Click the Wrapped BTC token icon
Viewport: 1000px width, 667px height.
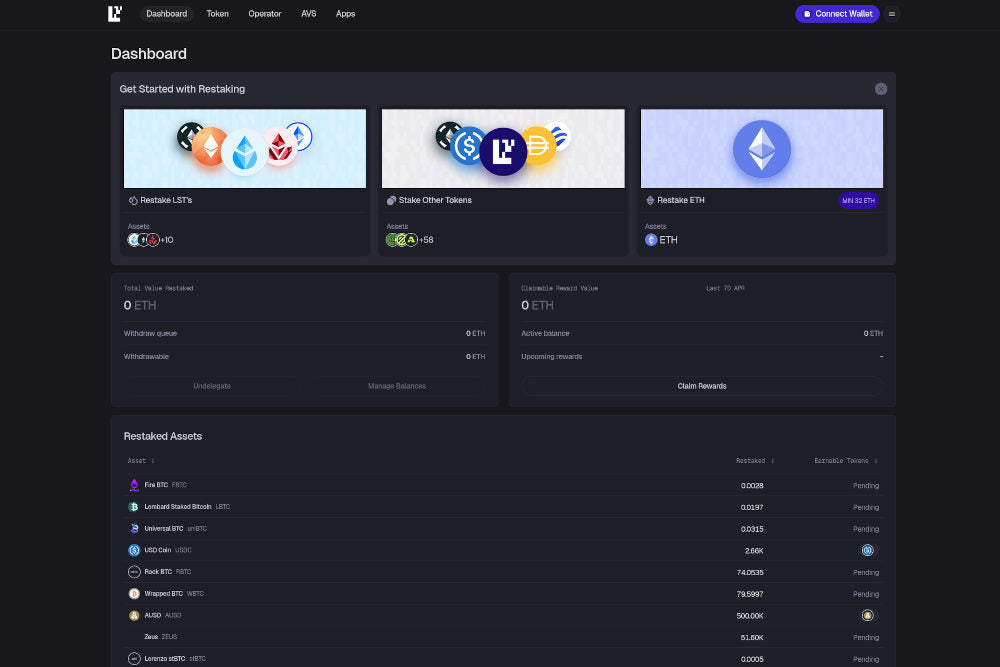coord(134,594)
